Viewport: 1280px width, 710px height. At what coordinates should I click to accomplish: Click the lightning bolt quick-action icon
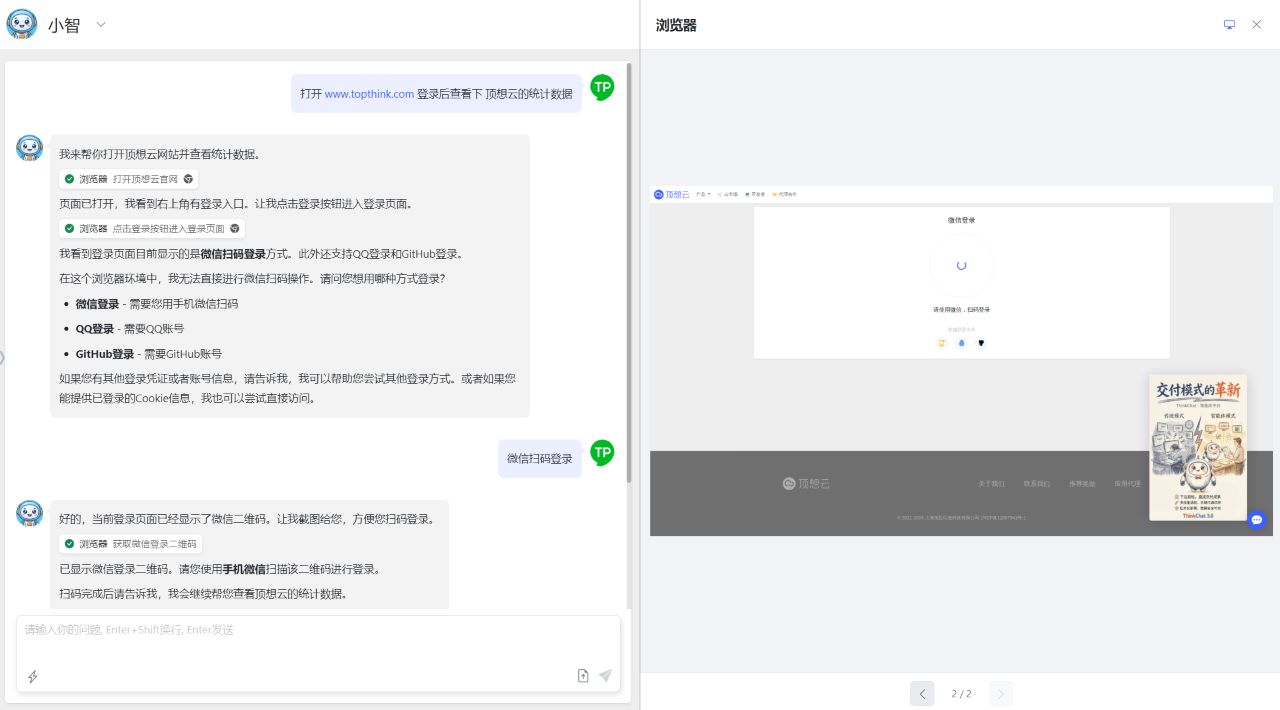[x=32, y=677]
